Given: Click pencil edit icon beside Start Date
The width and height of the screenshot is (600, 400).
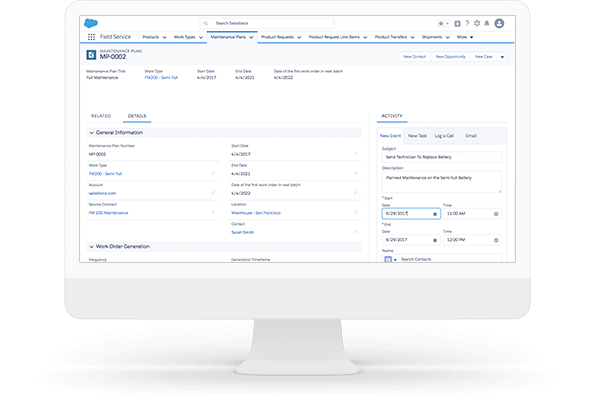Looking at the screenshot, I should (355, 155).
